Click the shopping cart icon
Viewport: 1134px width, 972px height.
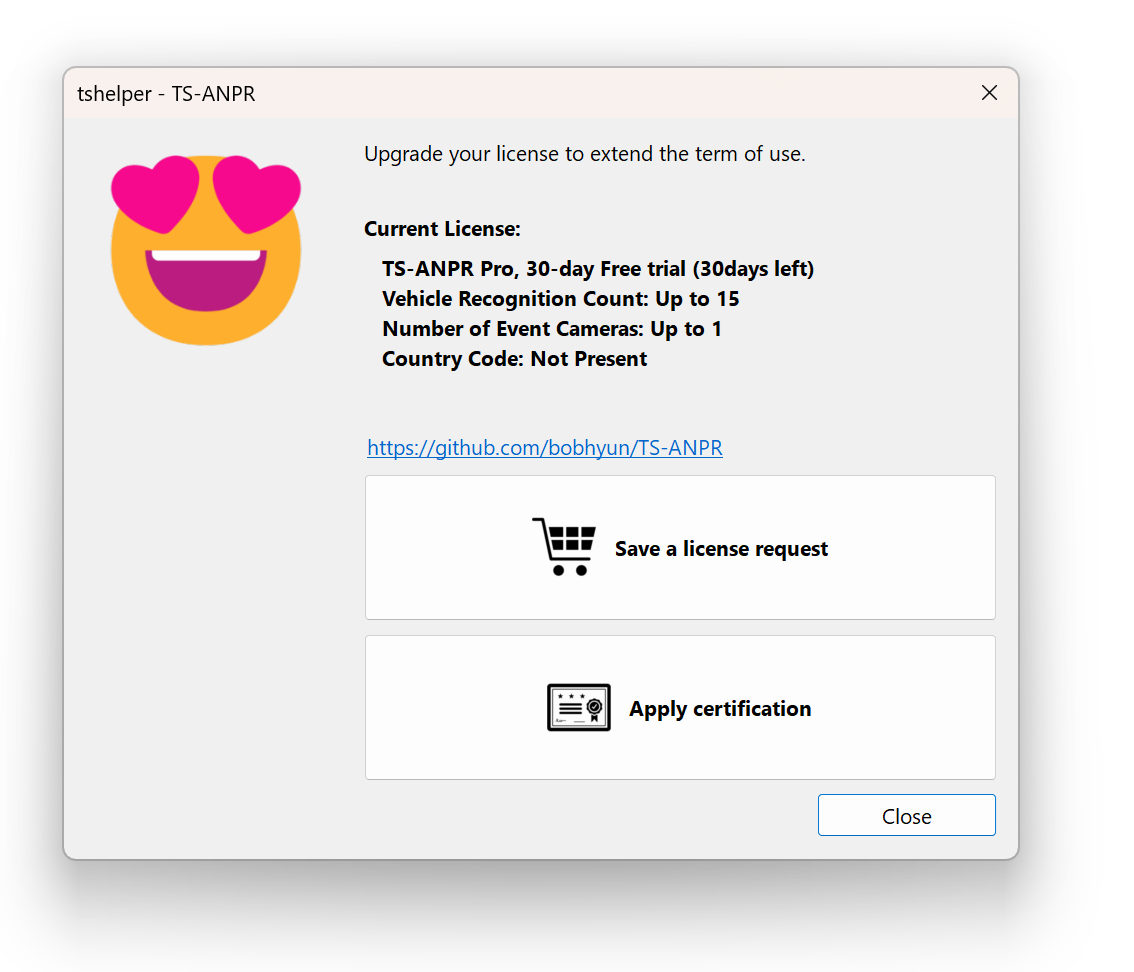pos(564,547)
